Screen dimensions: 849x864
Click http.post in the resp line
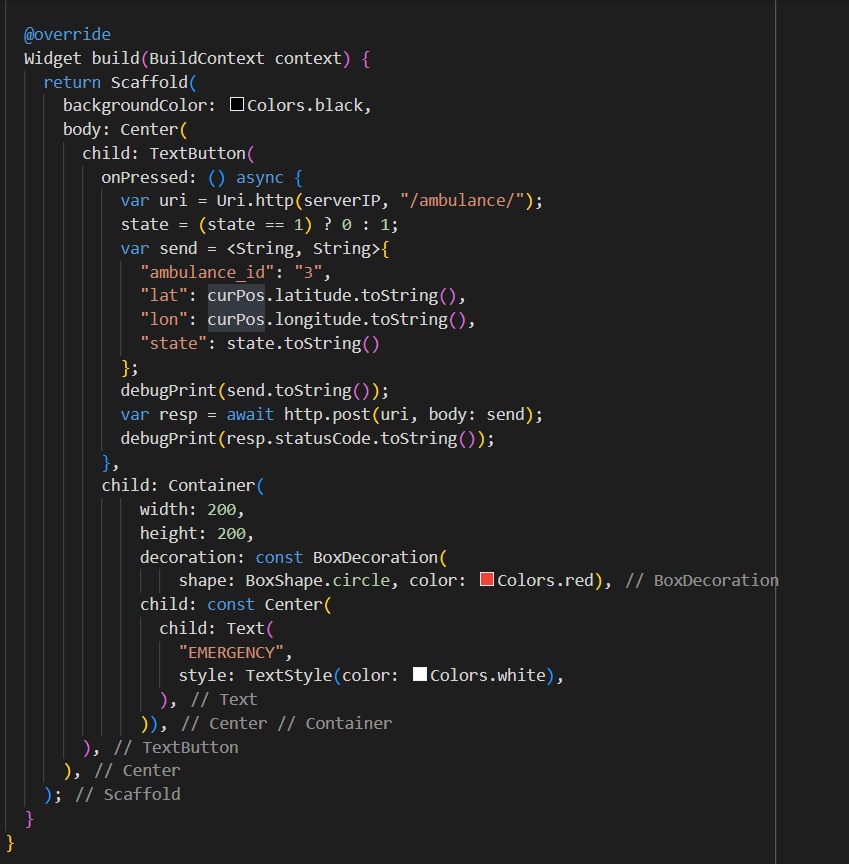[327, 414]
